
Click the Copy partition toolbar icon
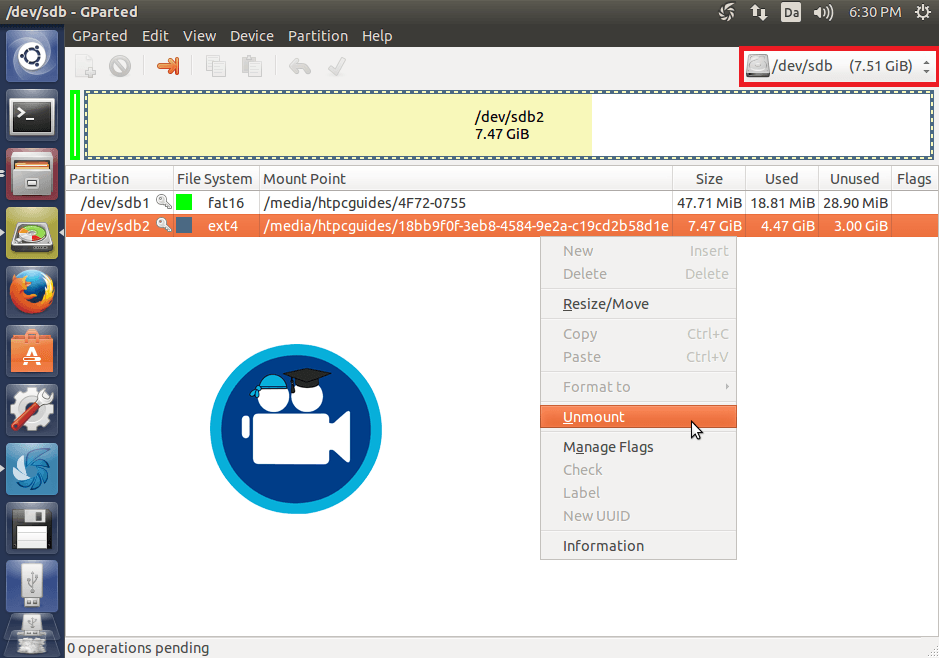pyautogui.click(x=215, y=66)
